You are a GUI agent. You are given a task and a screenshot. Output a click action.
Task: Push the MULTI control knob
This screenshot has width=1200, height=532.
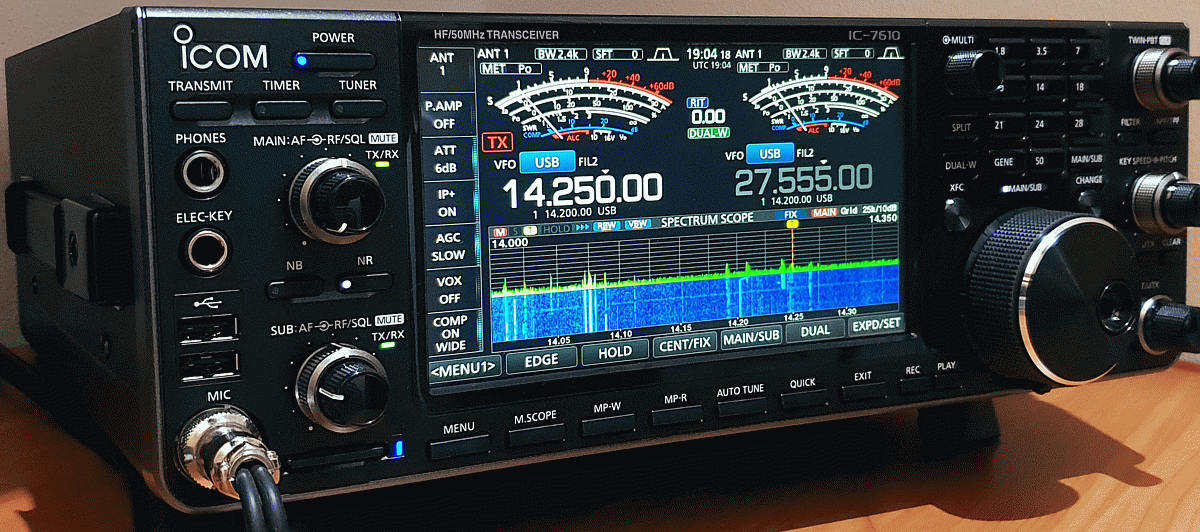[973, 71]
